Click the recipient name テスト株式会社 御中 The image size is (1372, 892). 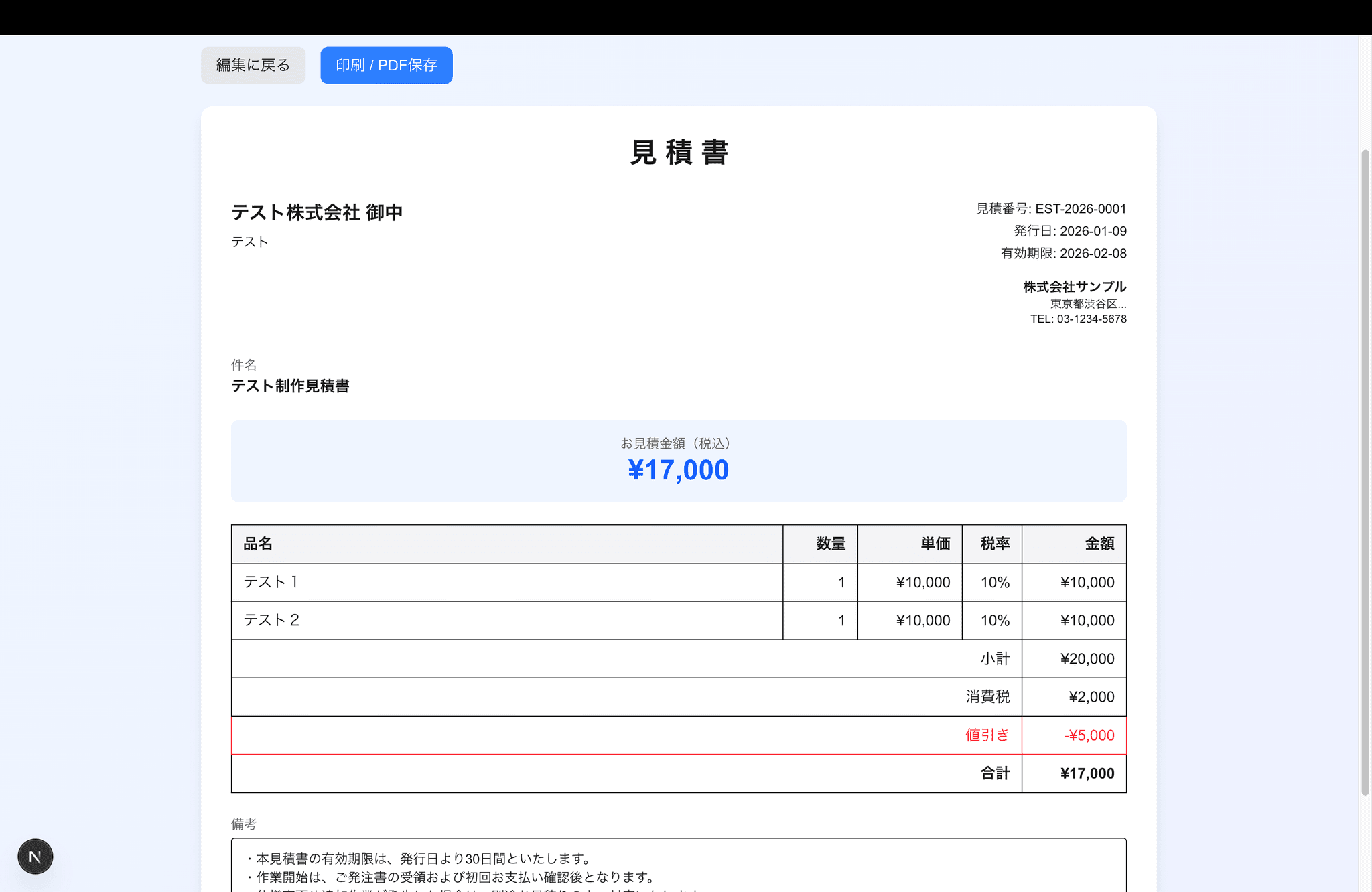point(318,212)
